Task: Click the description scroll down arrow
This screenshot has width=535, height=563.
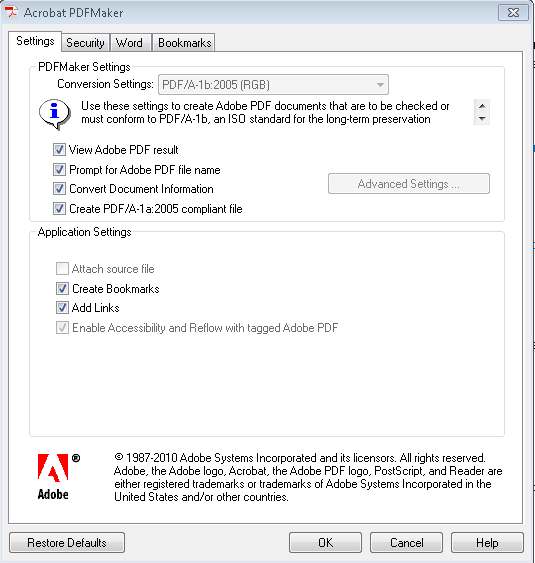Action: 482,118
